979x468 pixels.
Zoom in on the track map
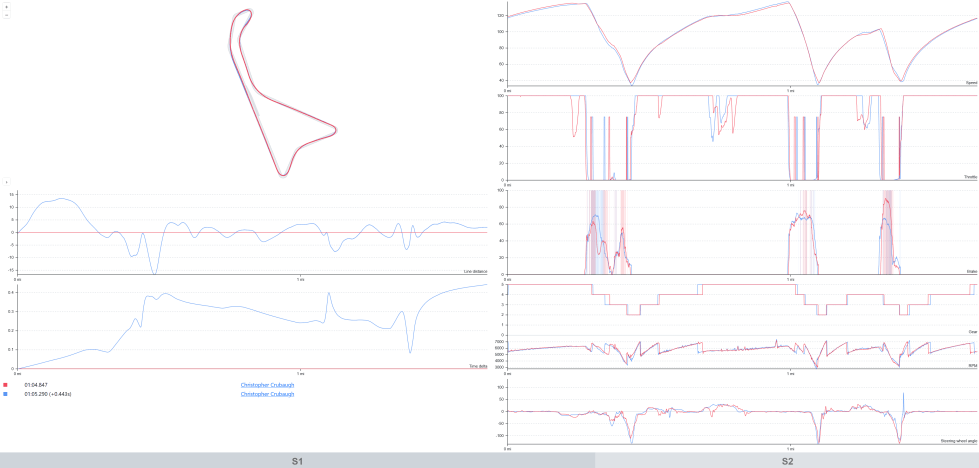(7, 7)
